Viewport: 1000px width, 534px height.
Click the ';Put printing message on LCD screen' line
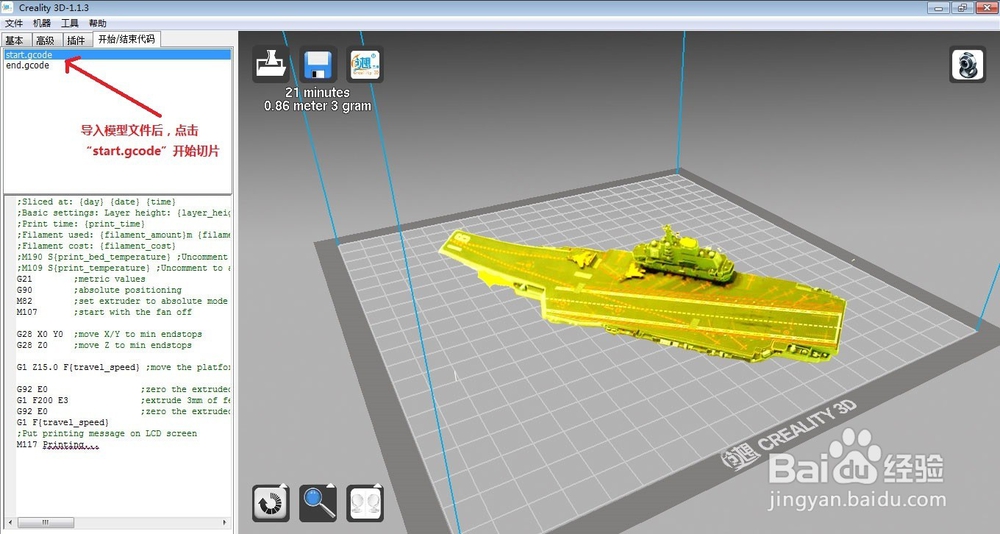[107, 433]
